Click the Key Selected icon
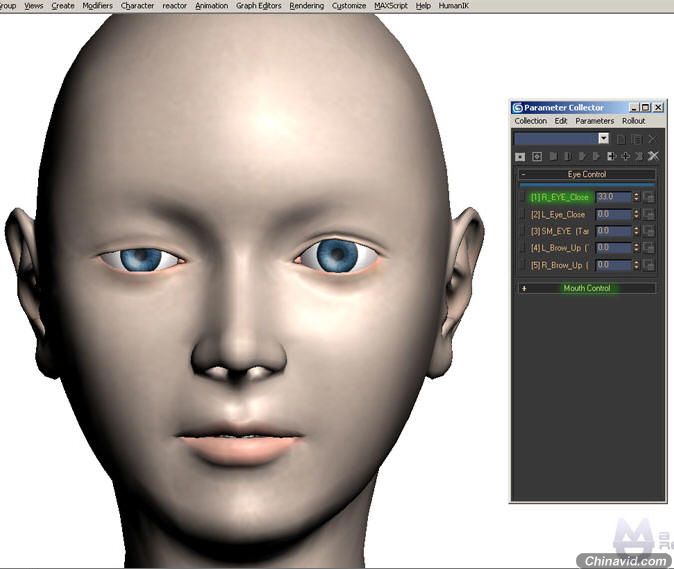 click(x=554, y=156)
